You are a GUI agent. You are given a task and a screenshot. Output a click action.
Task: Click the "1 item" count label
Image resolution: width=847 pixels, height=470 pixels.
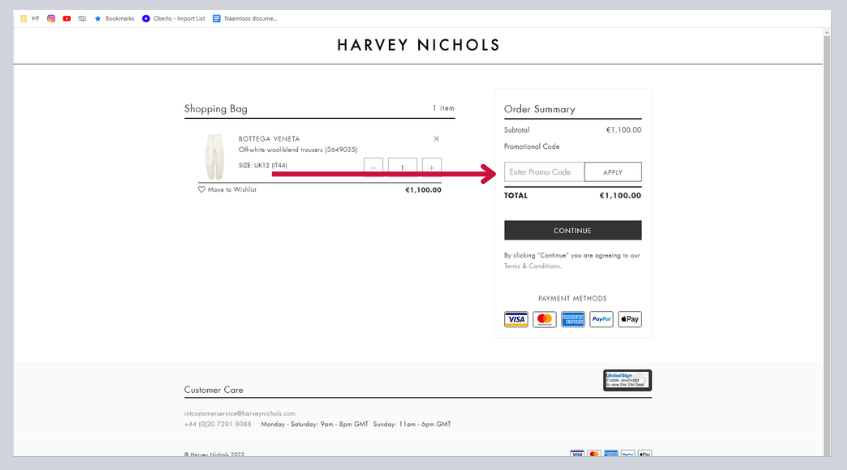(443, 108)
